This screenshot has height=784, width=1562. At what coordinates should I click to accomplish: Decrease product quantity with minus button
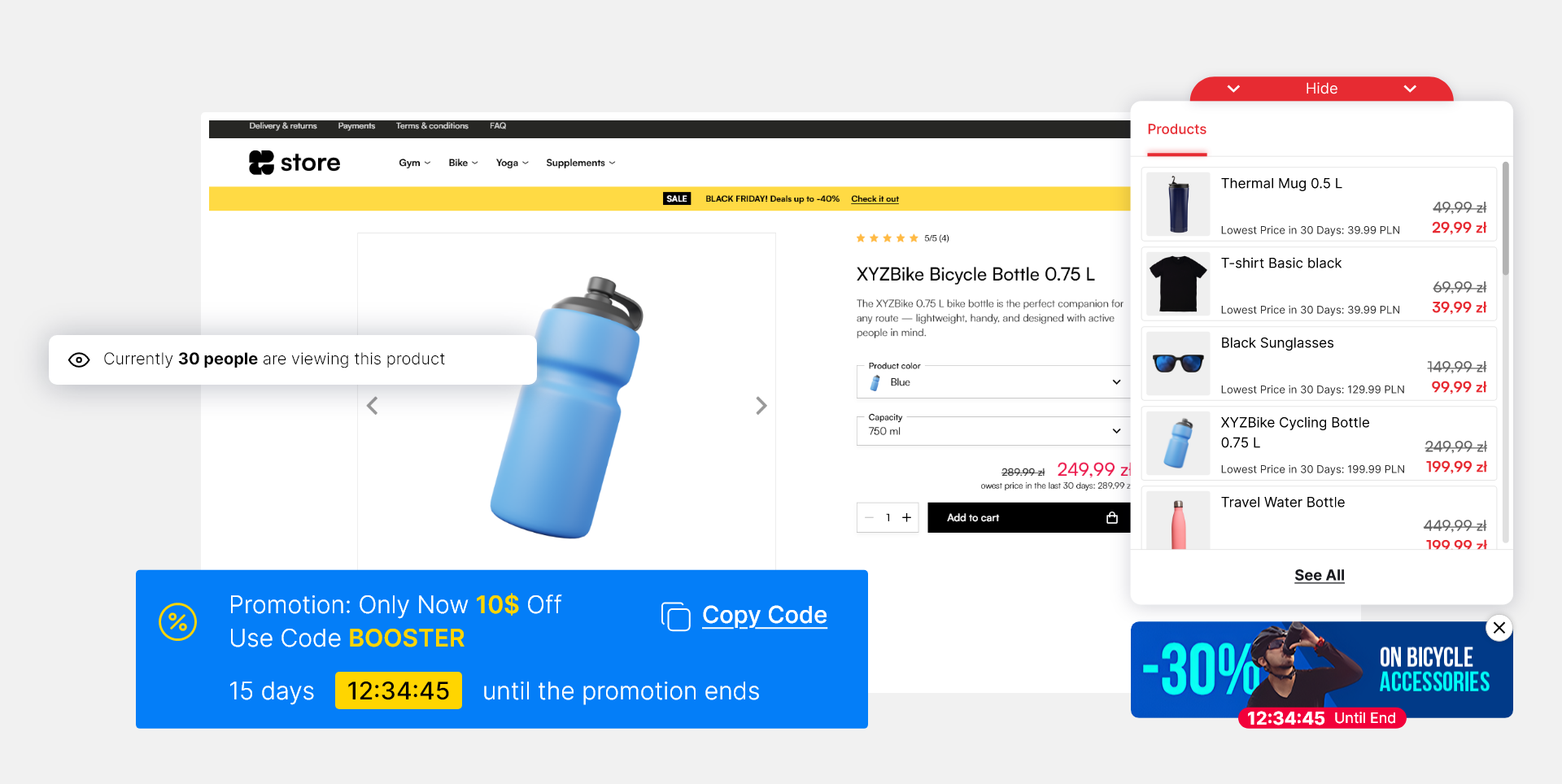(870, 518)
